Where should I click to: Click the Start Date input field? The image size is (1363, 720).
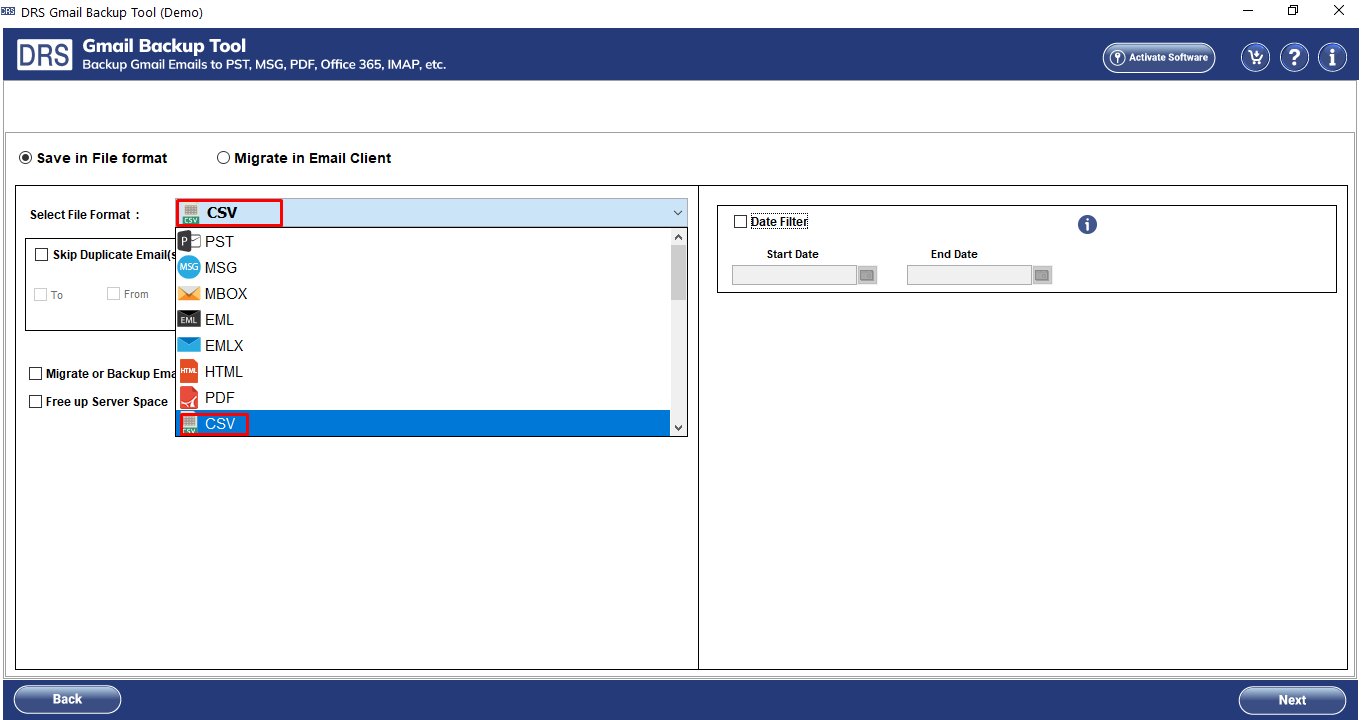(x=794, y=275)
